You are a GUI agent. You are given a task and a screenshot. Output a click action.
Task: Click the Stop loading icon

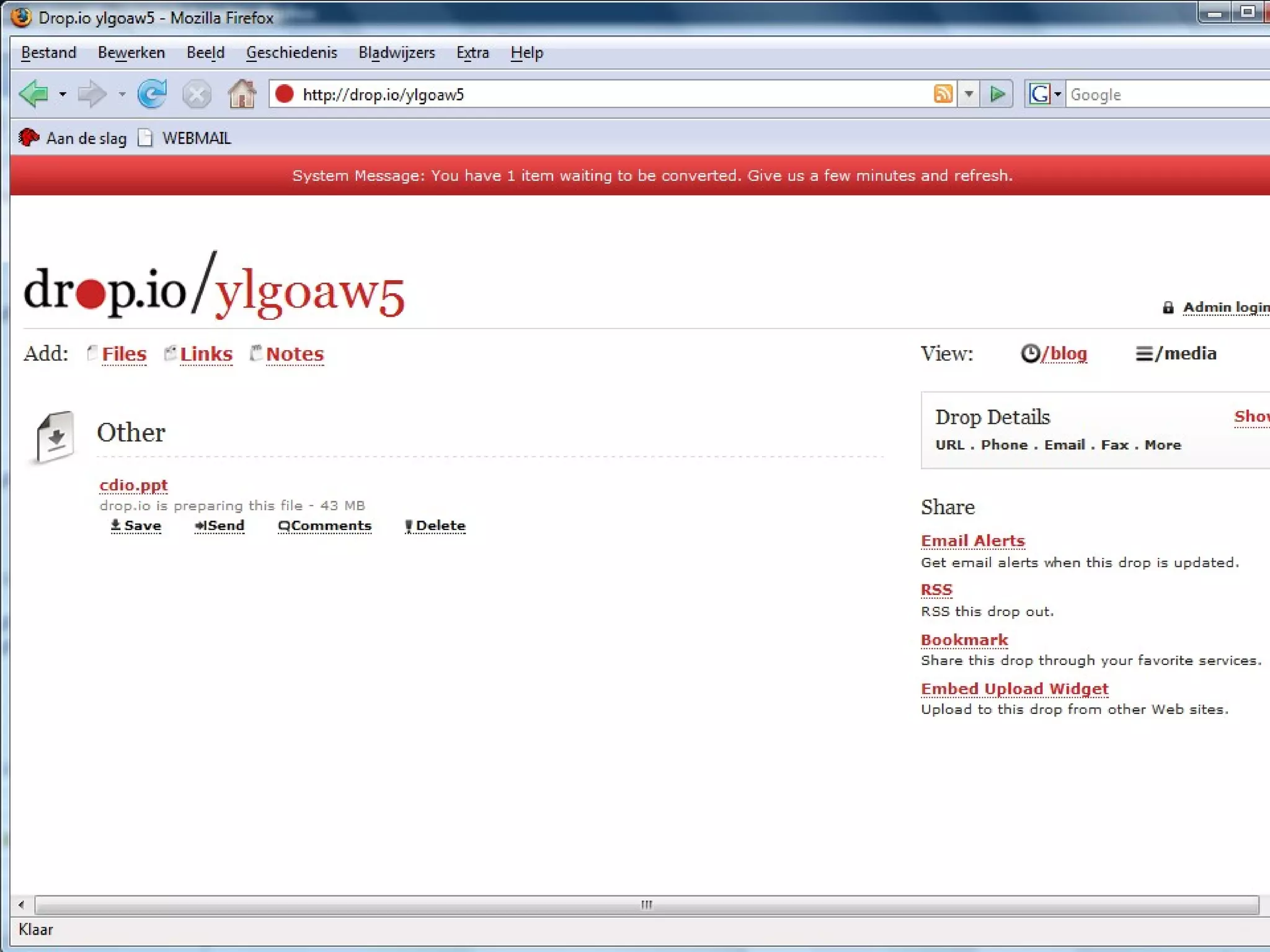pyautogui.click(x=197, y=95)
